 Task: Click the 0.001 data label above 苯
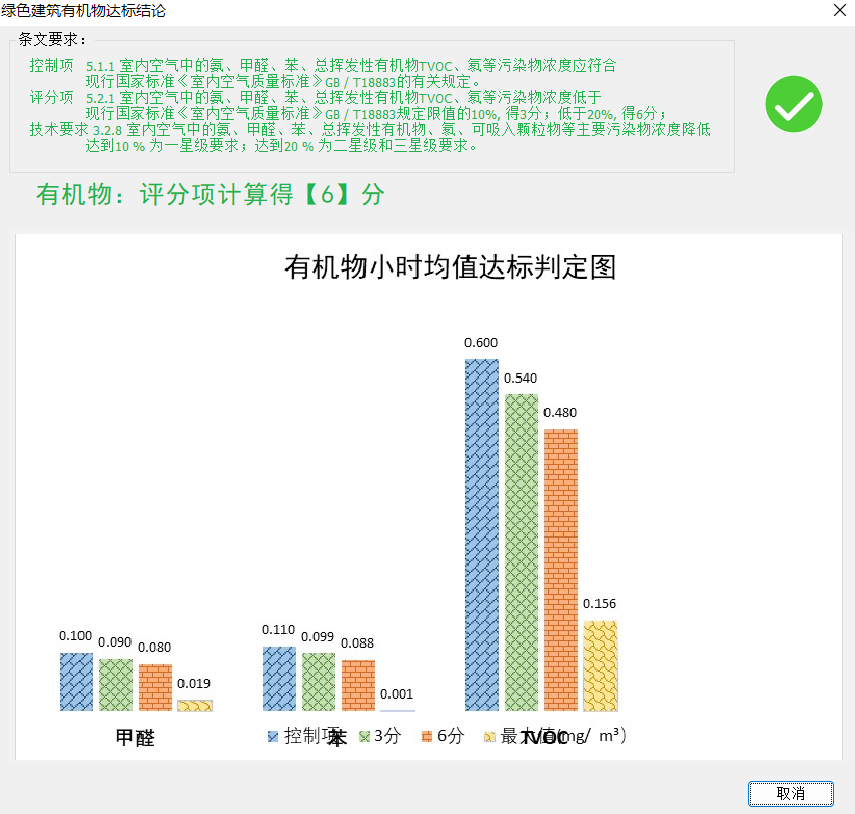[397, 693]
